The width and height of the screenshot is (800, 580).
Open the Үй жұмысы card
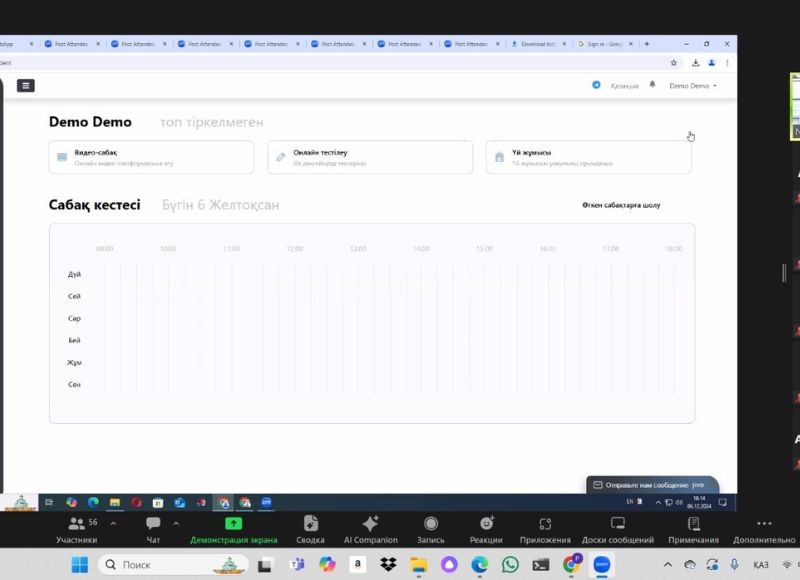pyautogui.click(x=589, y=157)
